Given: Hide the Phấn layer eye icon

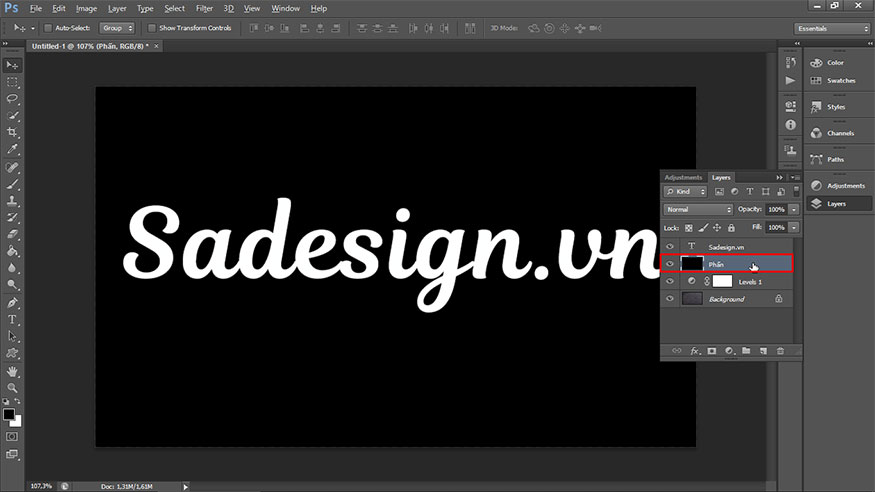Looking at the screenshot, I should [x=670, y=264].
